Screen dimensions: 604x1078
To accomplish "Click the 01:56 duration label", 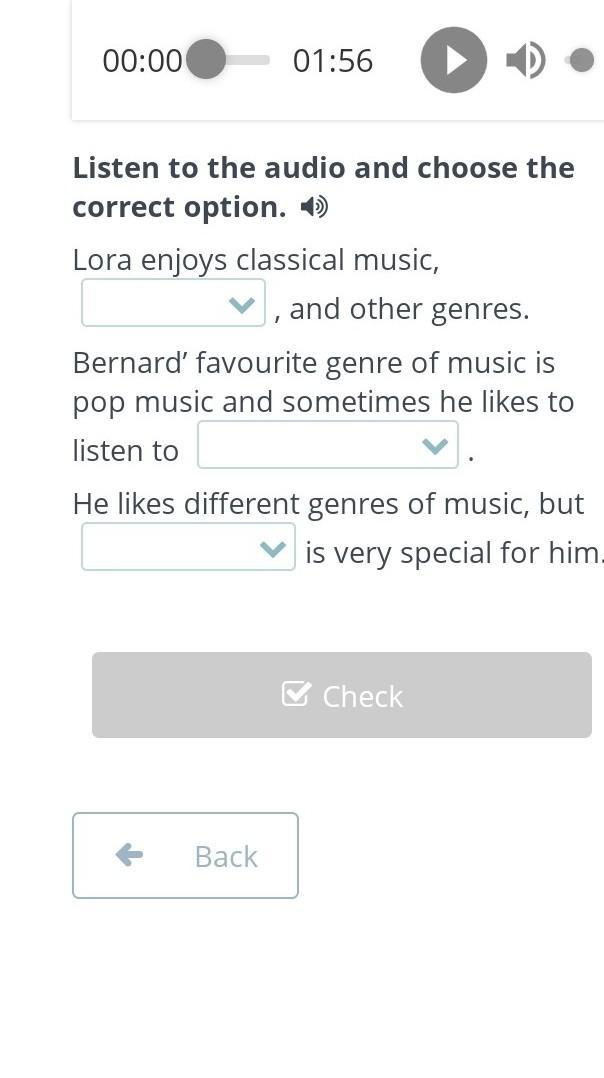I will [332, 61].
